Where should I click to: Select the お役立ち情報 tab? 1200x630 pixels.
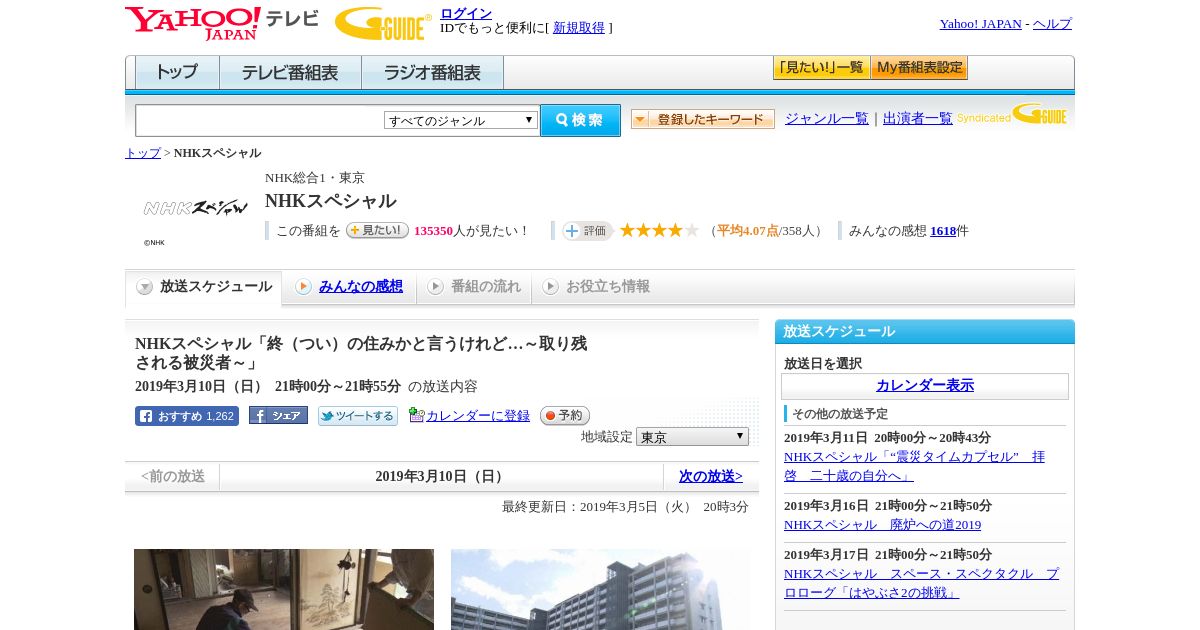[x=597, y=287]
